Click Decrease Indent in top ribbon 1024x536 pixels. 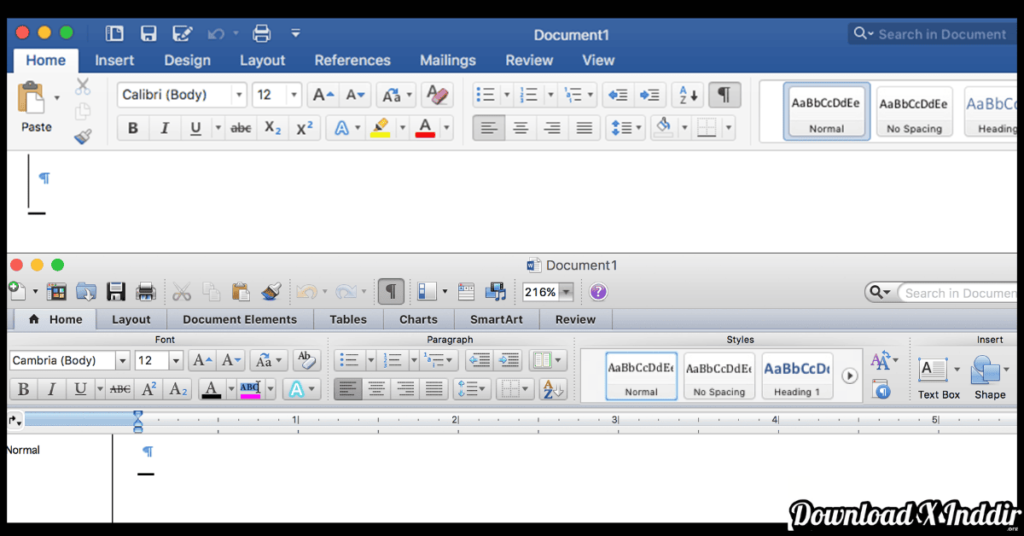(x=617, y=95)
